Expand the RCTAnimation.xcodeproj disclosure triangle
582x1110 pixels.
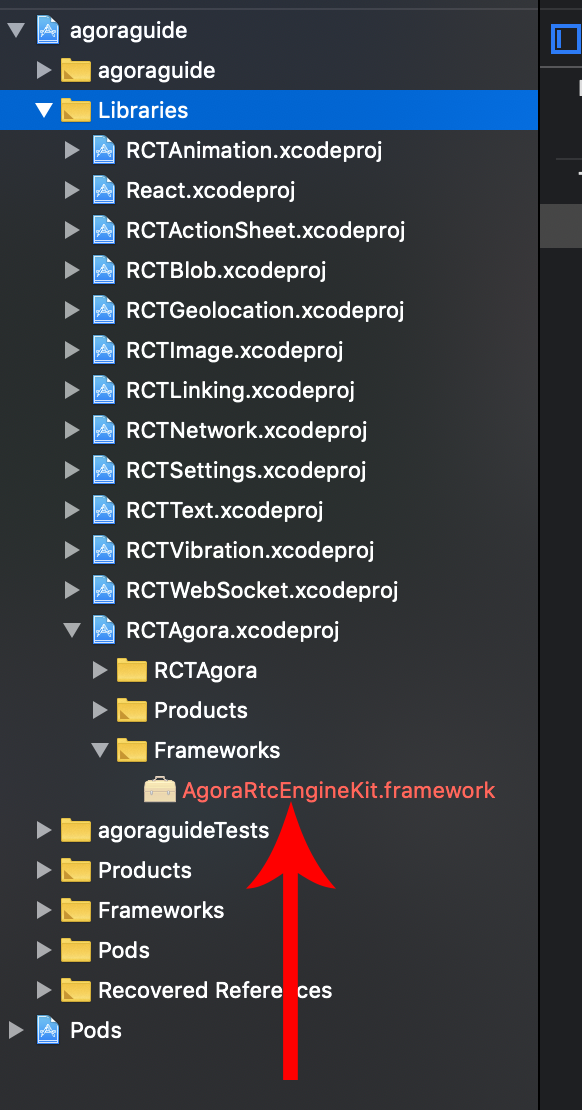point(72,151)
